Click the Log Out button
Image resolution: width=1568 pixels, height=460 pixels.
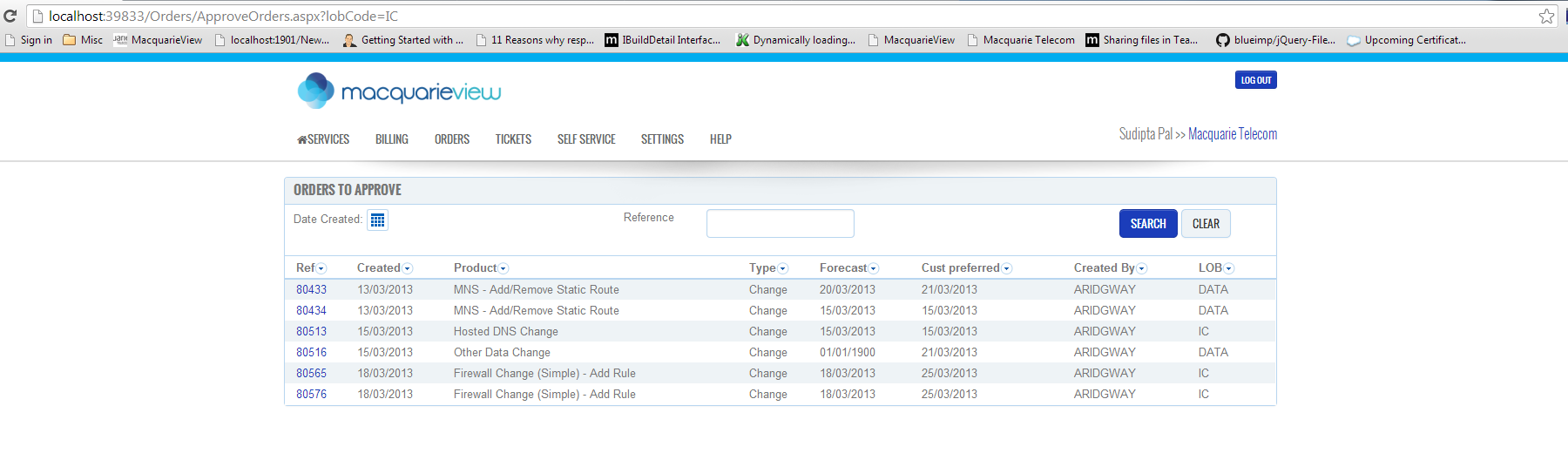click(1255, 80)
